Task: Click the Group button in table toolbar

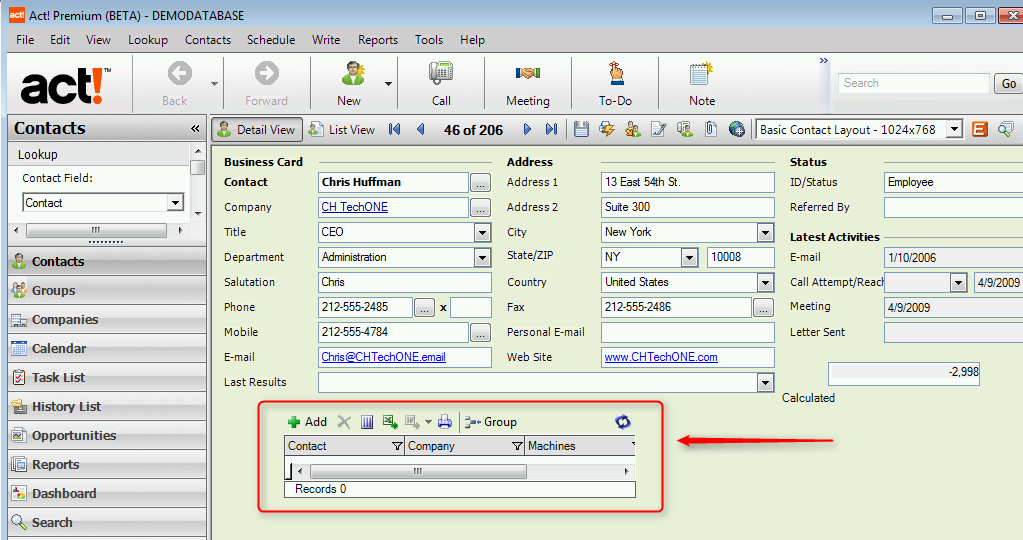Action: pyautogui.click(x=491, y=422)
